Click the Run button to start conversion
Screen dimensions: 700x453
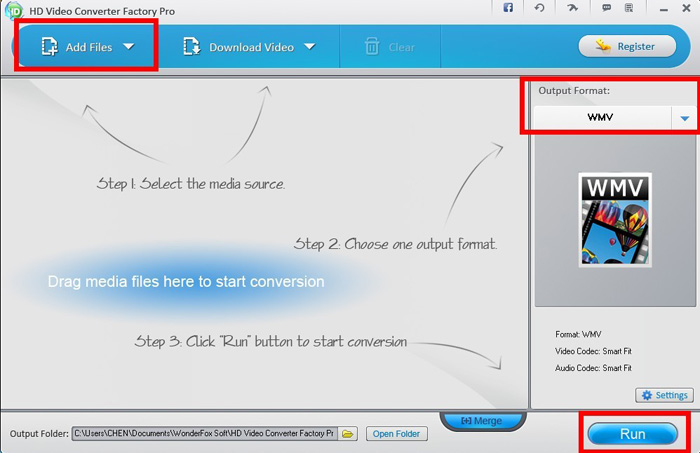633,434
